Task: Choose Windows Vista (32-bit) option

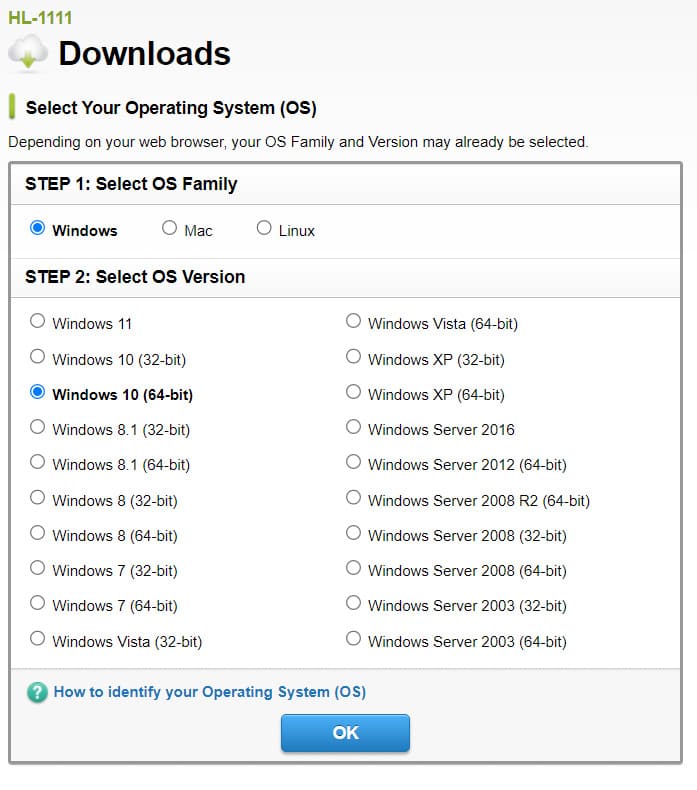Action: (38, 639)
